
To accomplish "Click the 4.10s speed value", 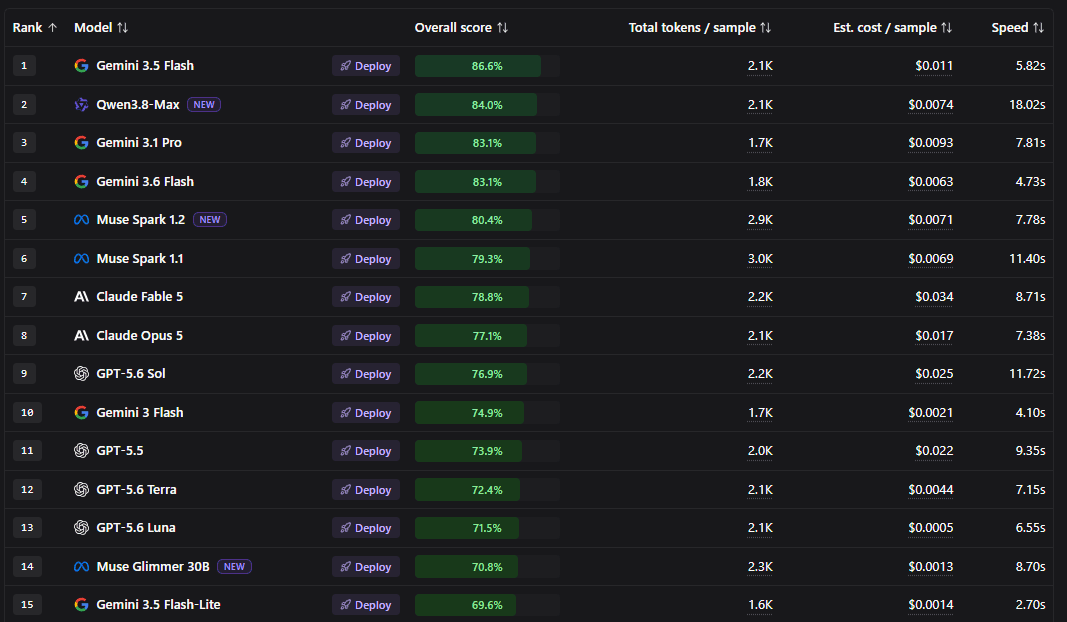I will point(1030,412).
